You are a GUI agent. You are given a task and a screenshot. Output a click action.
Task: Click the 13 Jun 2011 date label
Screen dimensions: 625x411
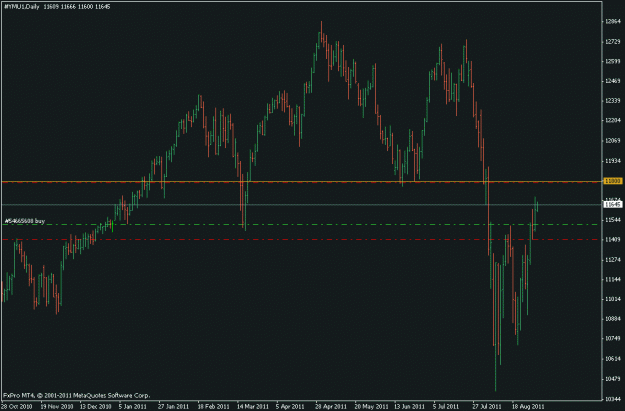409,407
